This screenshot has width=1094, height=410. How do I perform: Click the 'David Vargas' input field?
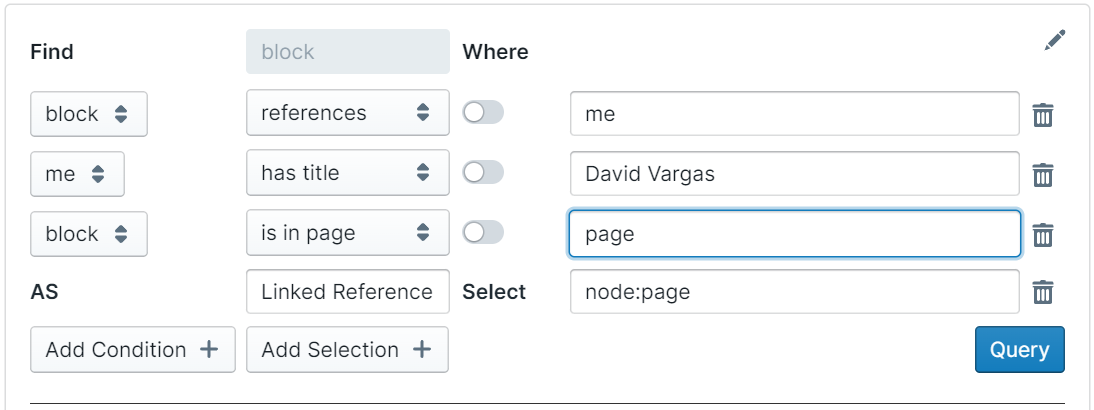[794, 174]
